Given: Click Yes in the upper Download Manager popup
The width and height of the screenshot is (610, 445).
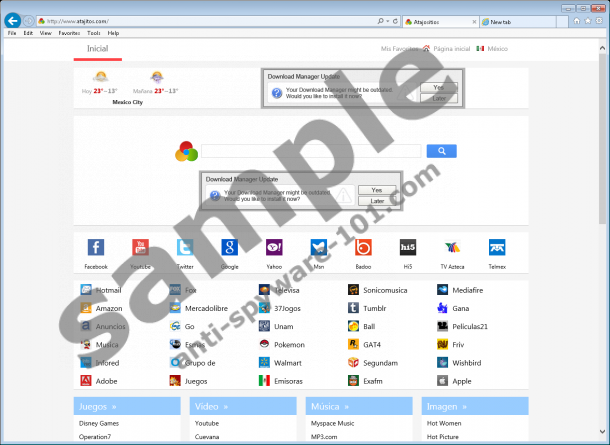Looking at the screenshot, I should tap(438, 88).
